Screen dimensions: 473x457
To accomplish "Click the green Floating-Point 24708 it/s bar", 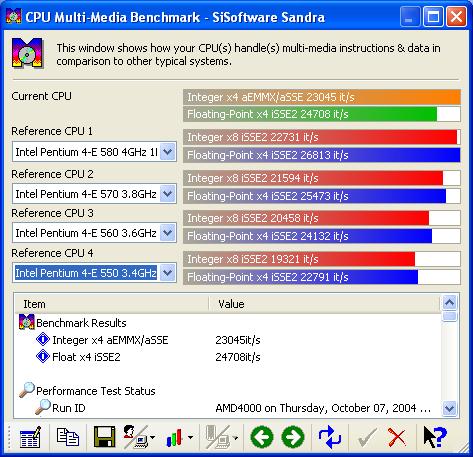I will point(322,114).
